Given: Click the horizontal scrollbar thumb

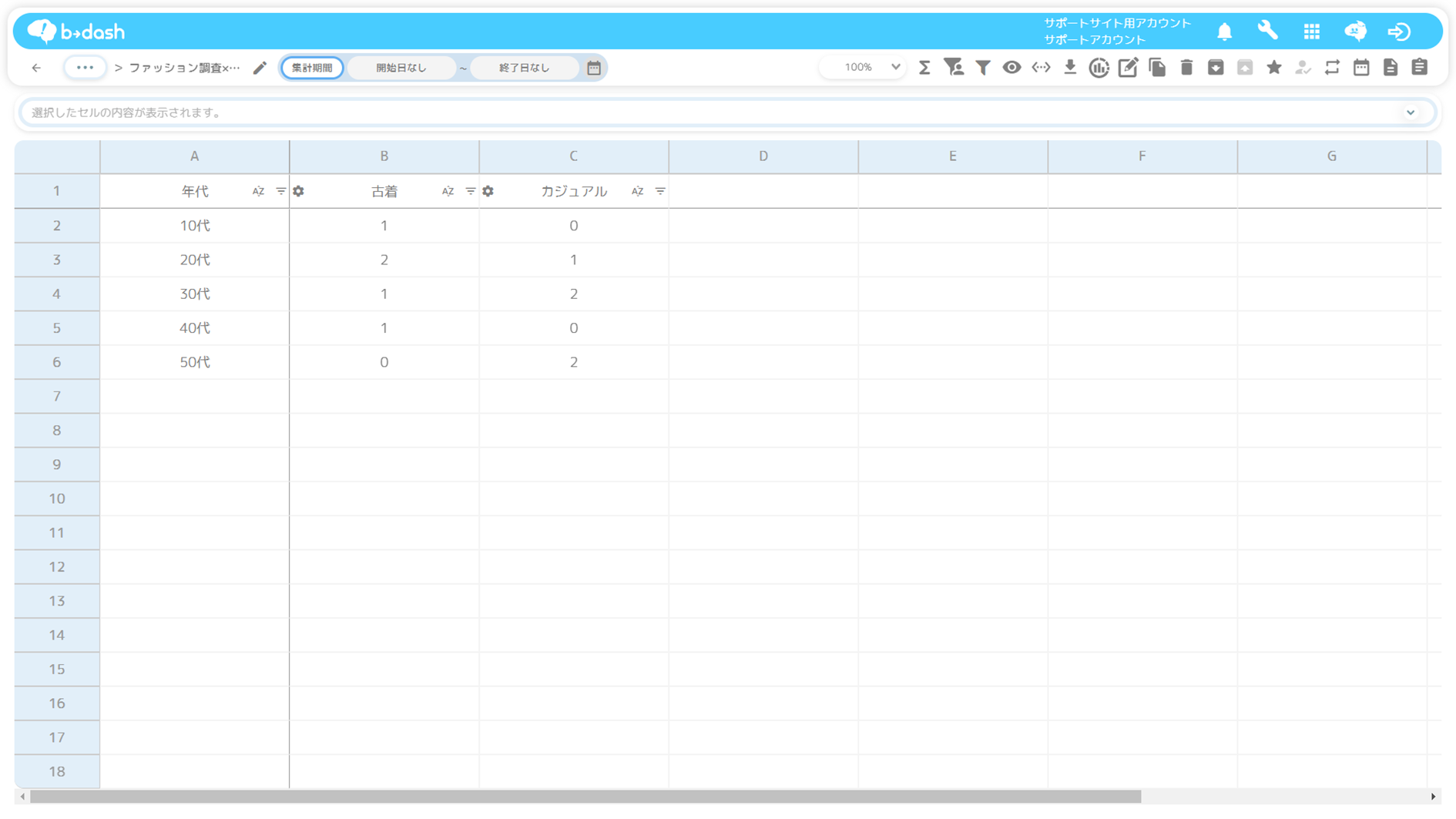Looking at the screenshot, I should coord(585,797).
